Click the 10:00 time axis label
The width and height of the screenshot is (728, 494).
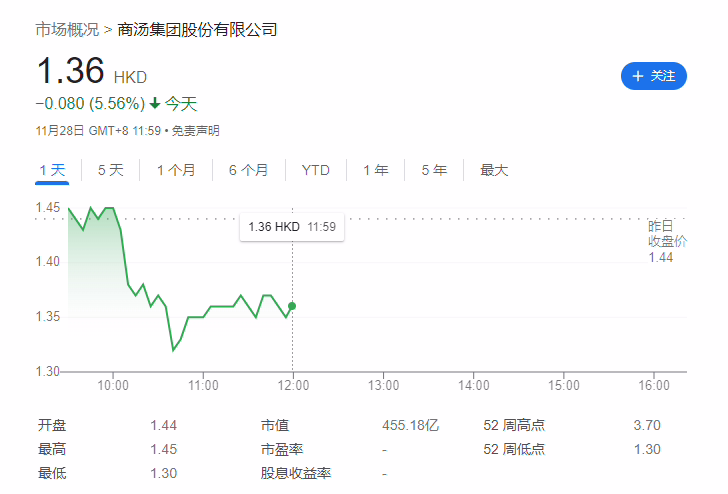click(113, 385)
